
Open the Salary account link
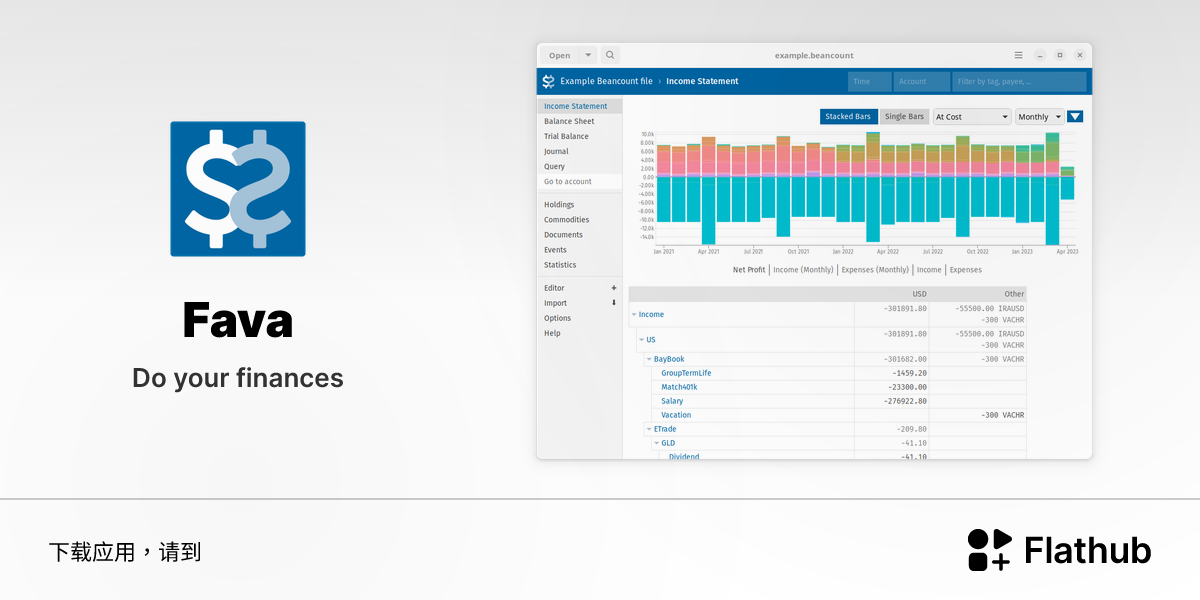point(672,401)
